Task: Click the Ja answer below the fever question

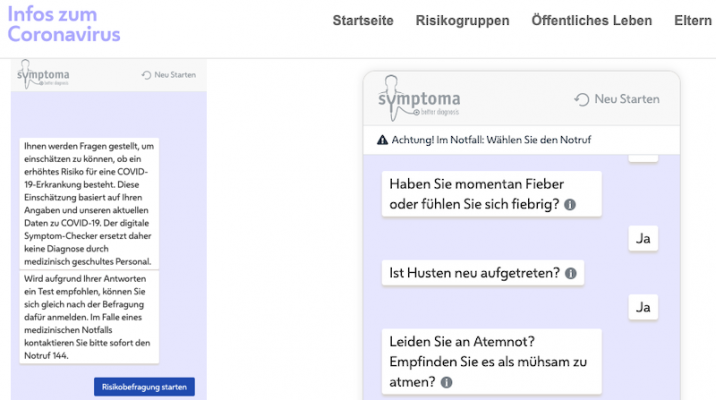Action: point(644,238)
